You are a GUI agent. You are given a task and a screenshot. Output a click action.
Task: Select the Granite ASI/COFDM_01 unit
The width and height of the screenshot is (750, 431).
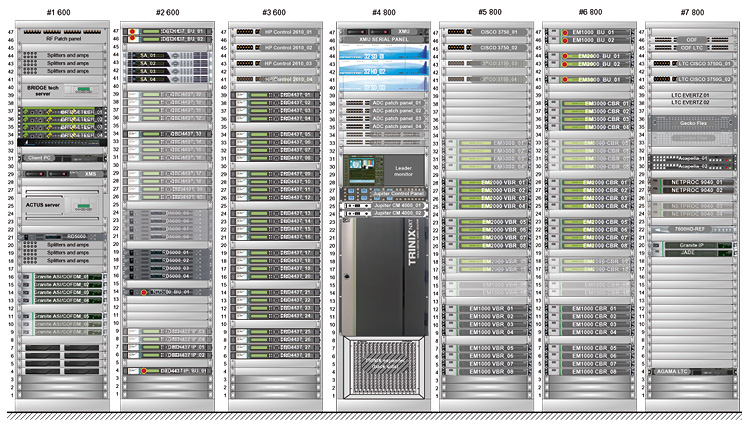pos(63,277)
